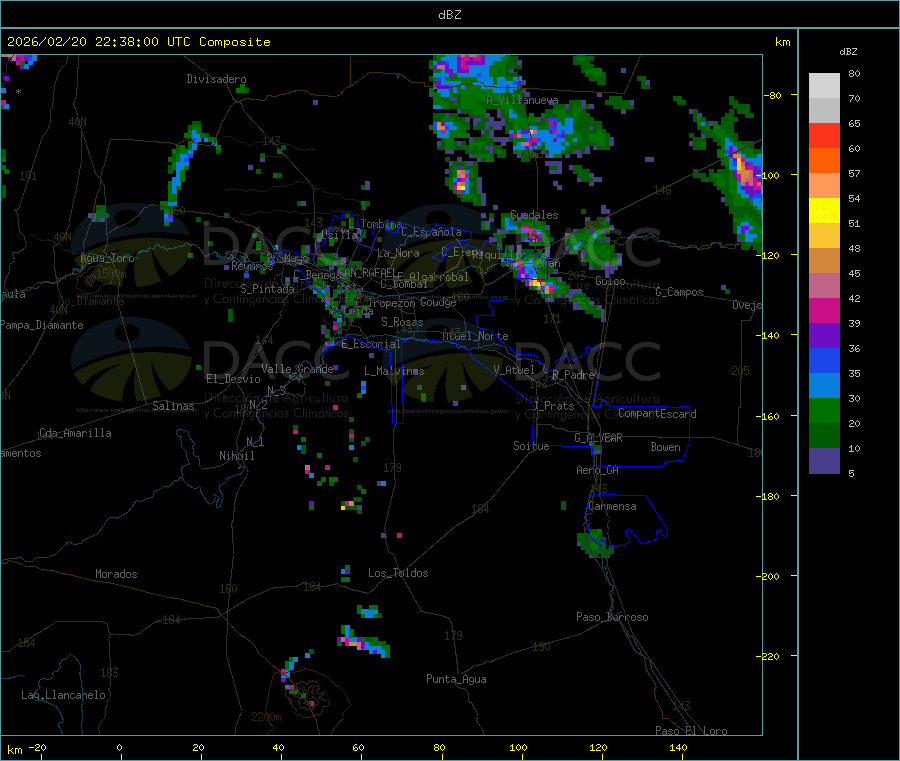Click the Pampa_Diamante label
The width and height of the screenshot is (900, 761).
click(41, 325)
